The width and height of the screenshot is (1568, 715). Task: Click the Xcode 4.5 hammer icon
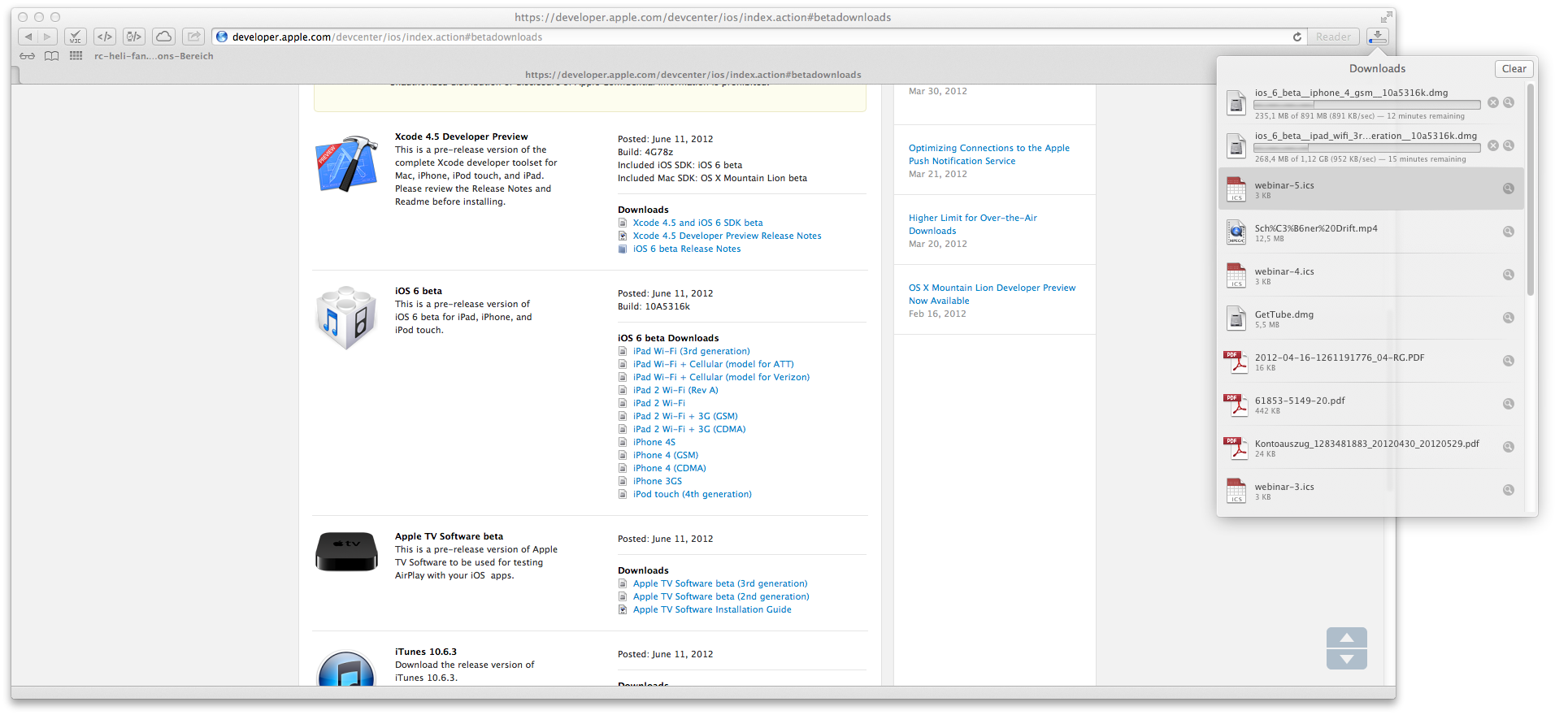coord(347,163)
